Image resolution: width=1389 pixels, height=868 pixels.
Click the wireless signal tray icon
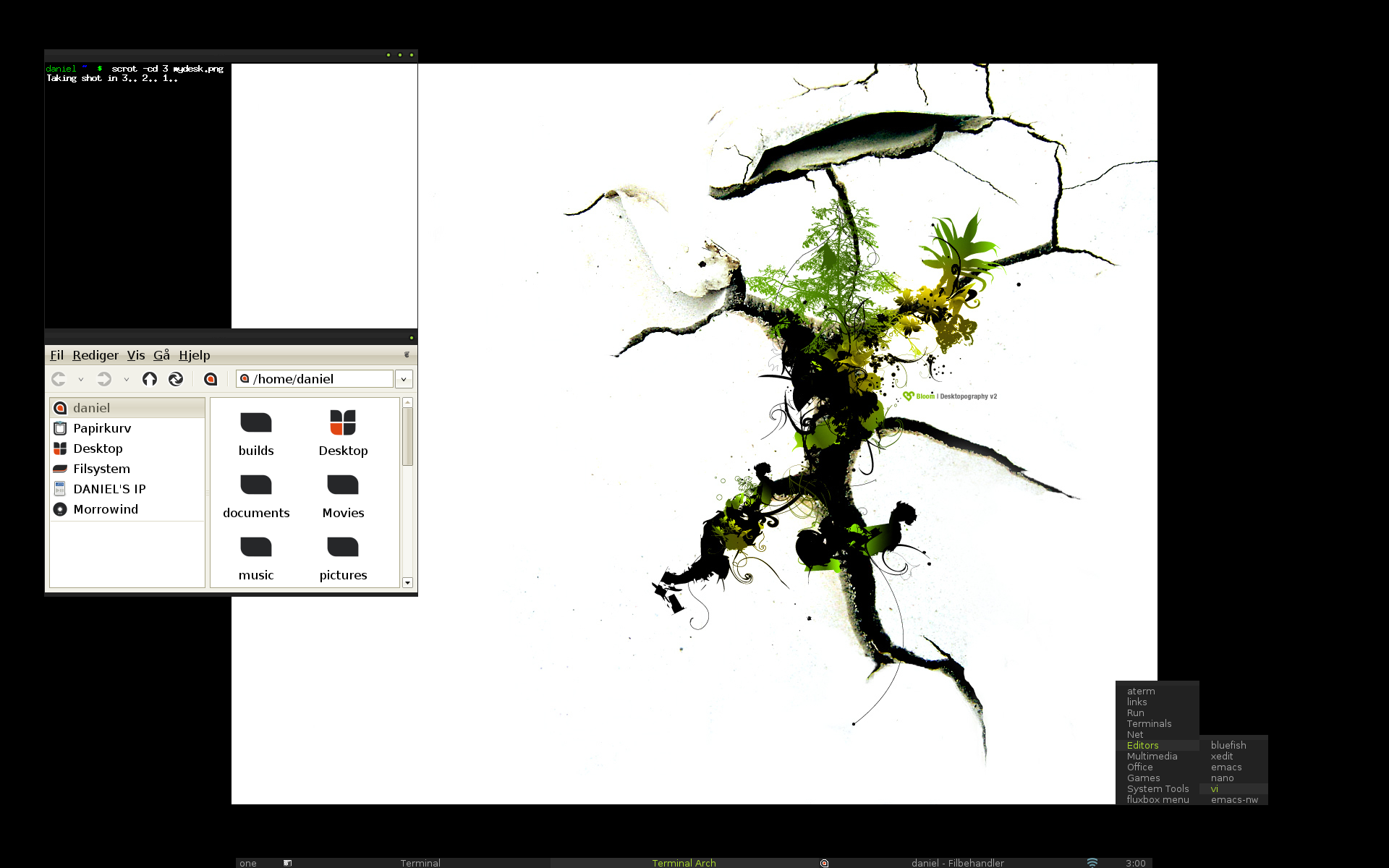click(1092, 862)
